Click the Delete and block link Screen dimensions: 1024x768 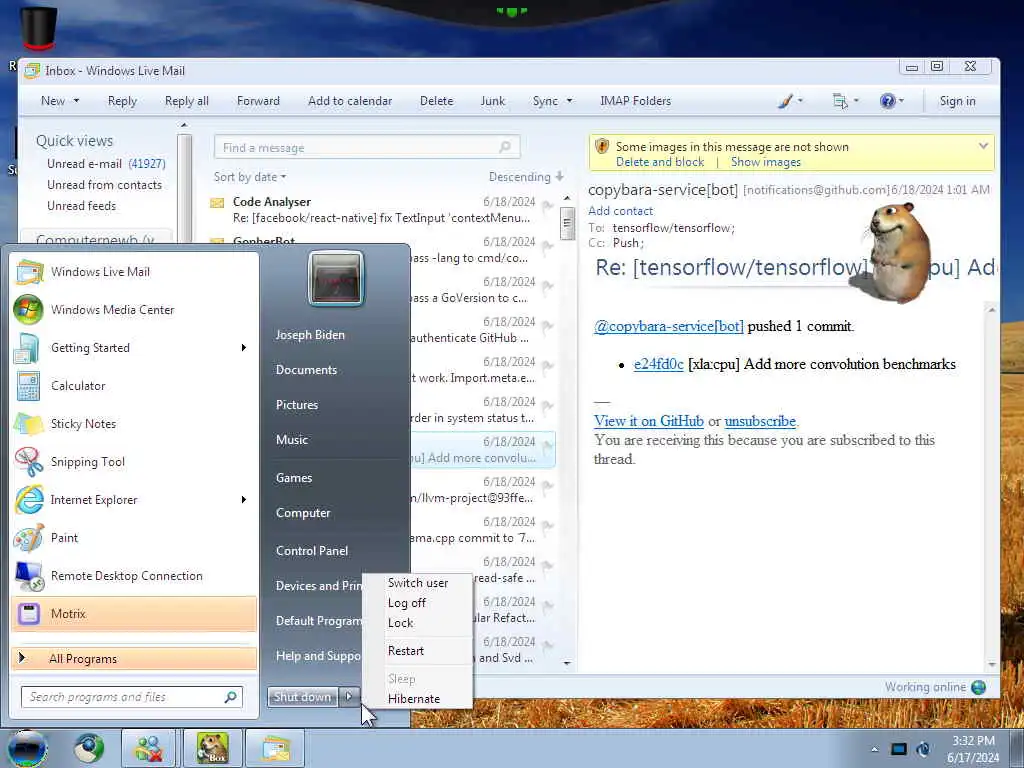660,162
